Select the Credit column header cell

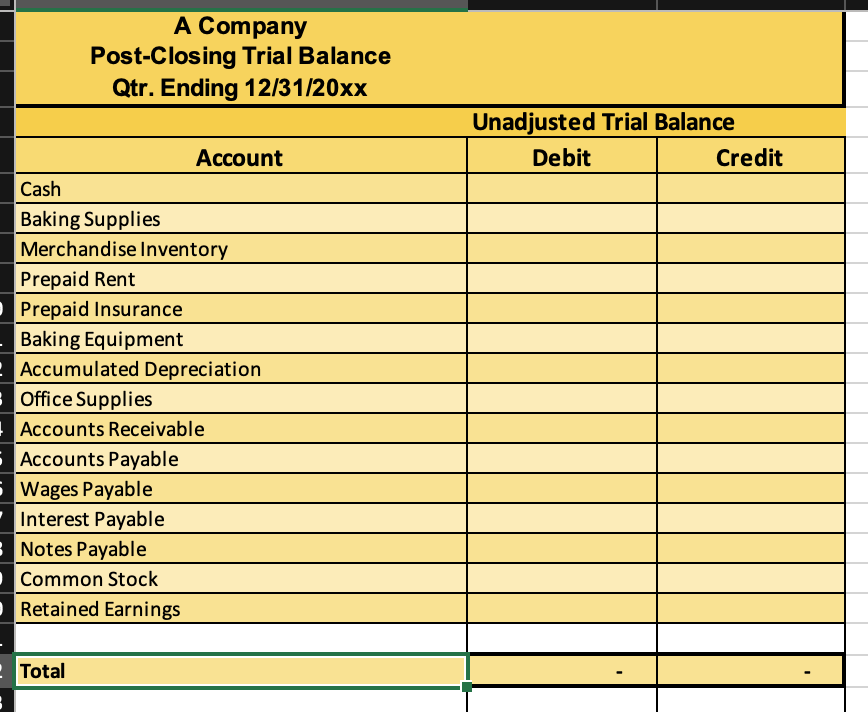pos(750,157)
